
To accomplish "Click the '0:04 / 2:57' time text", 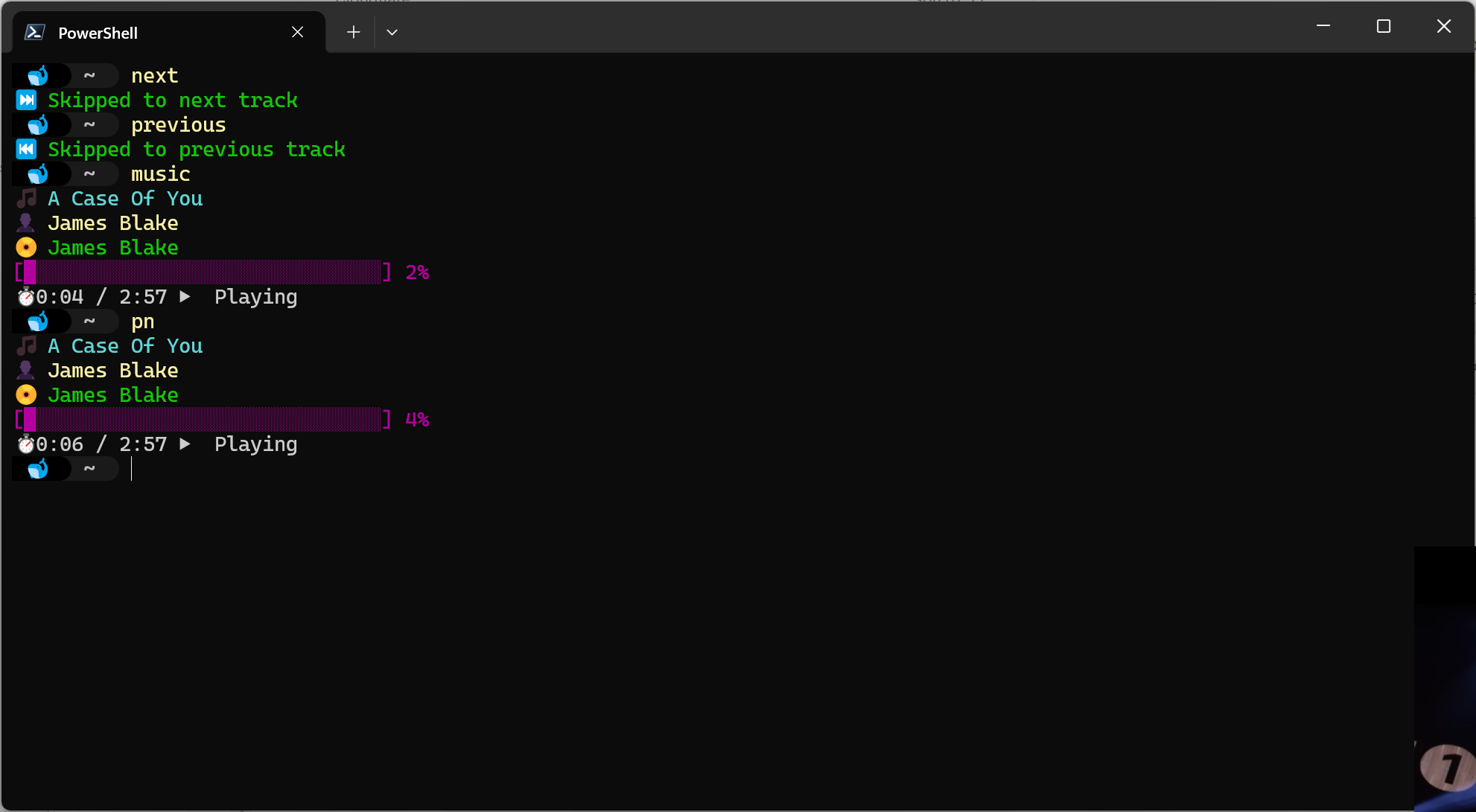I will click(x=101, y=296).
